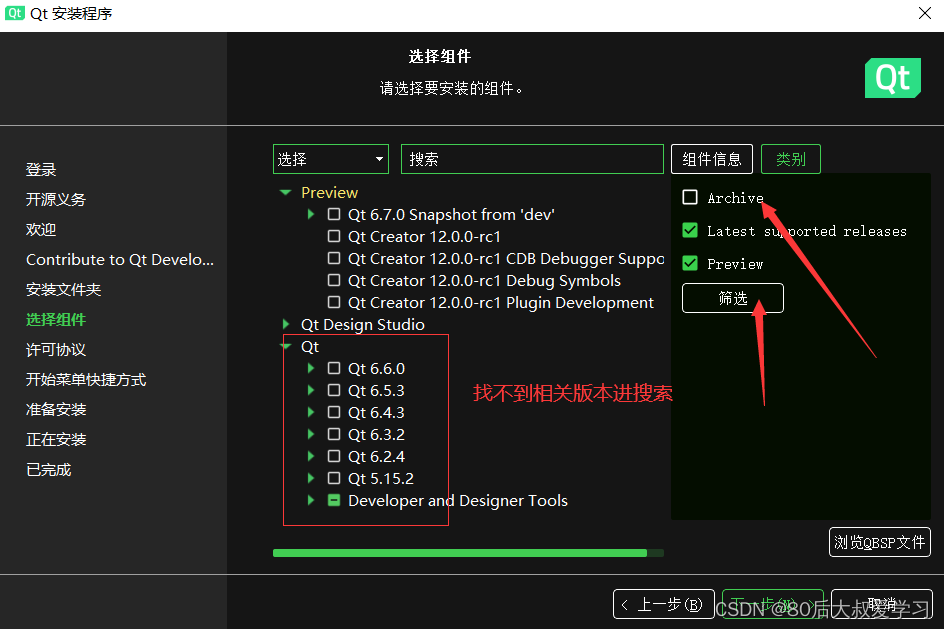Click the 筛选 filter button
This screenshot has height=629, width=944.
(x=733, y=298)
